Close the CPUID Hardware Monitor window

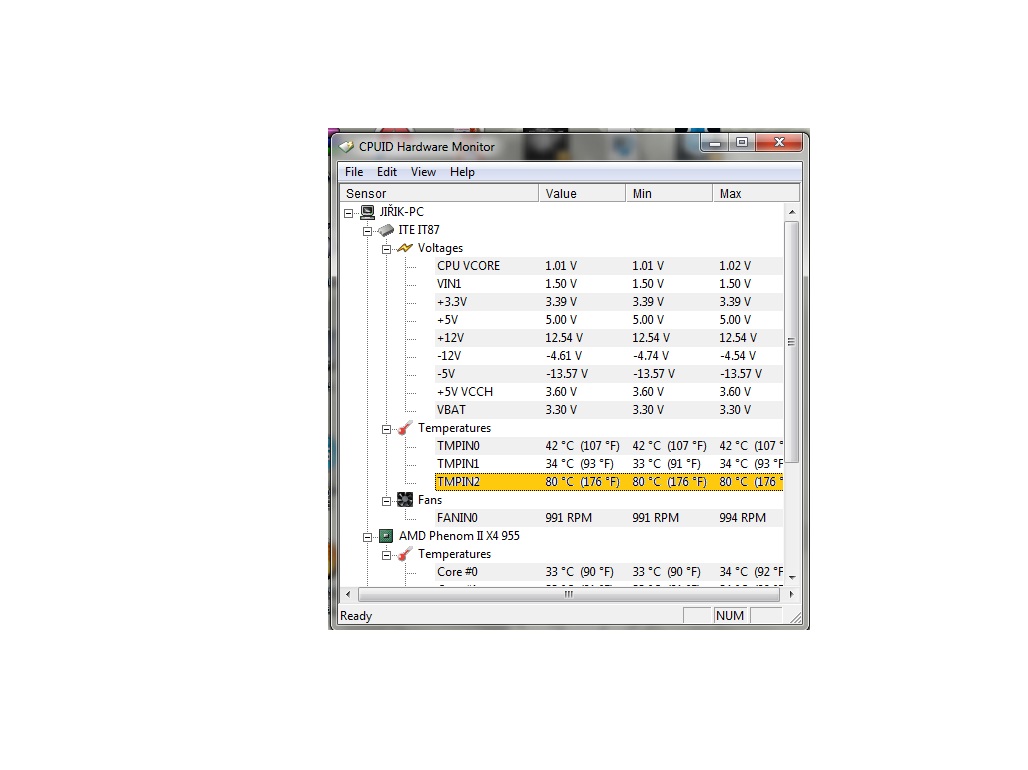pyautogui.click(x=779, y=142)
